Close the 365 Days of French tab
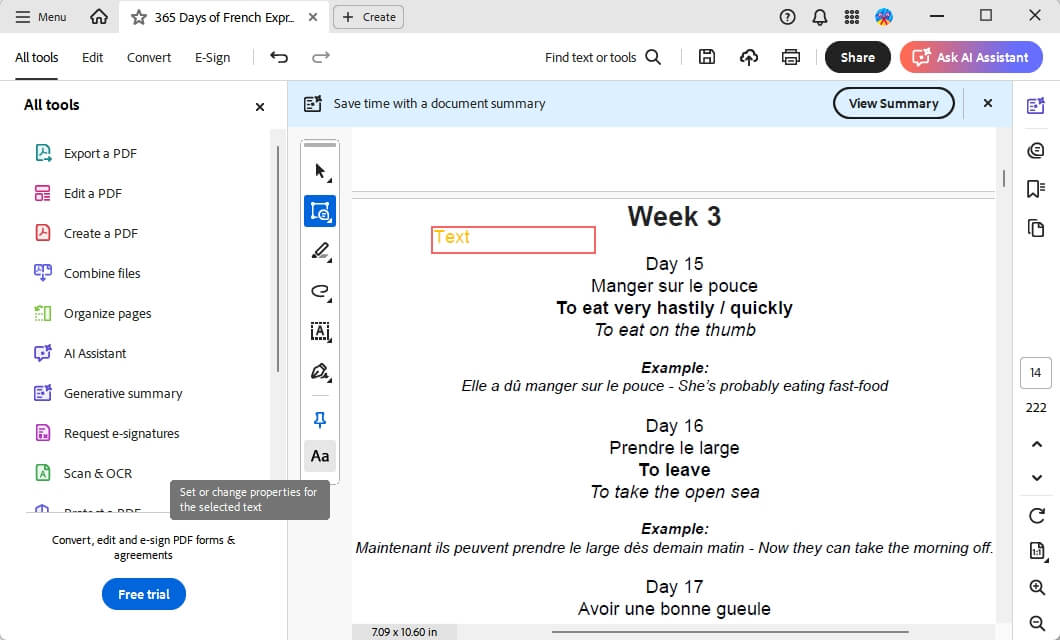Viewport: 1060px width, 640px height. (313, 17)
